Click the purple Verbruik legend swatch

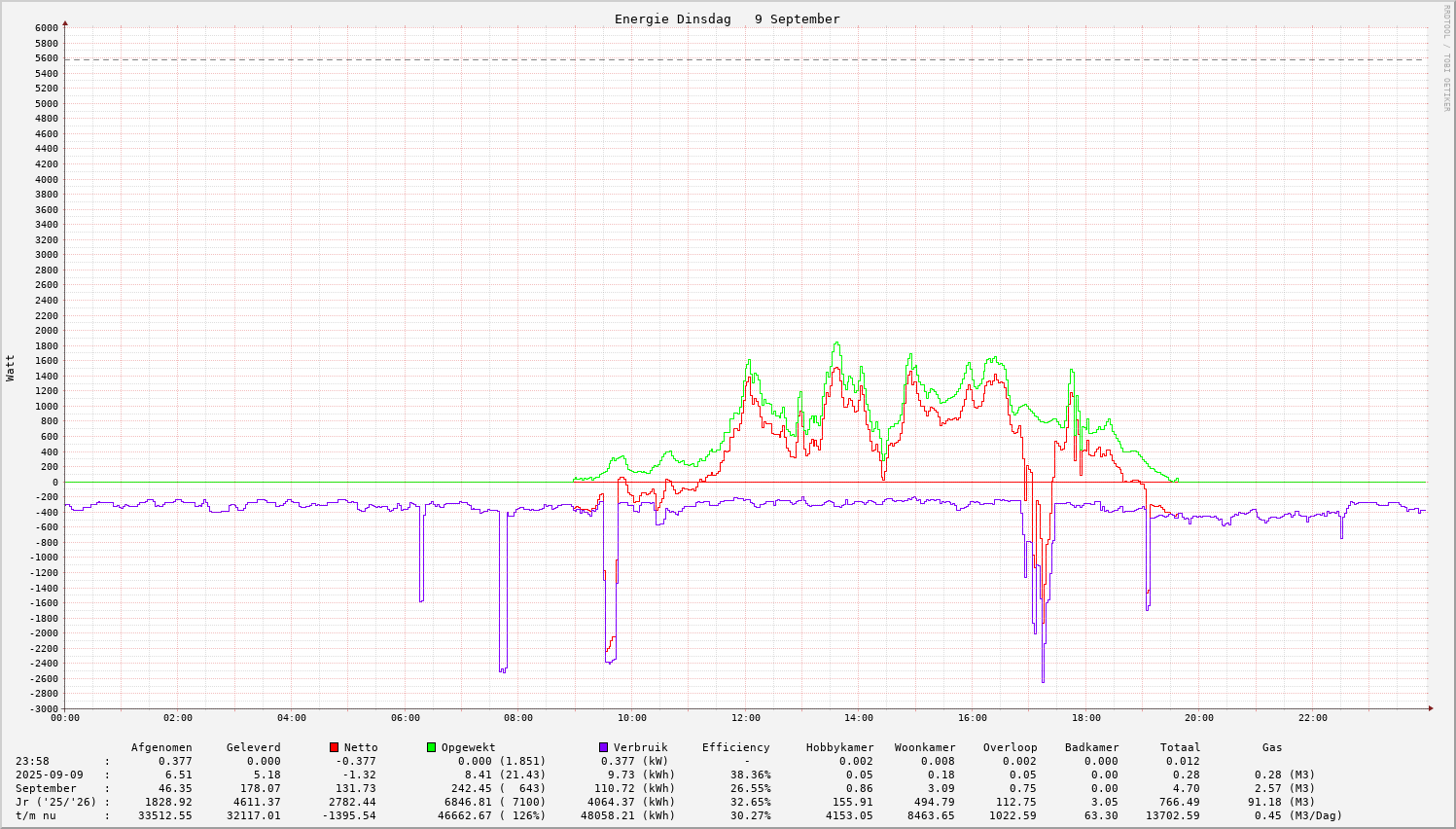point(603,747)
